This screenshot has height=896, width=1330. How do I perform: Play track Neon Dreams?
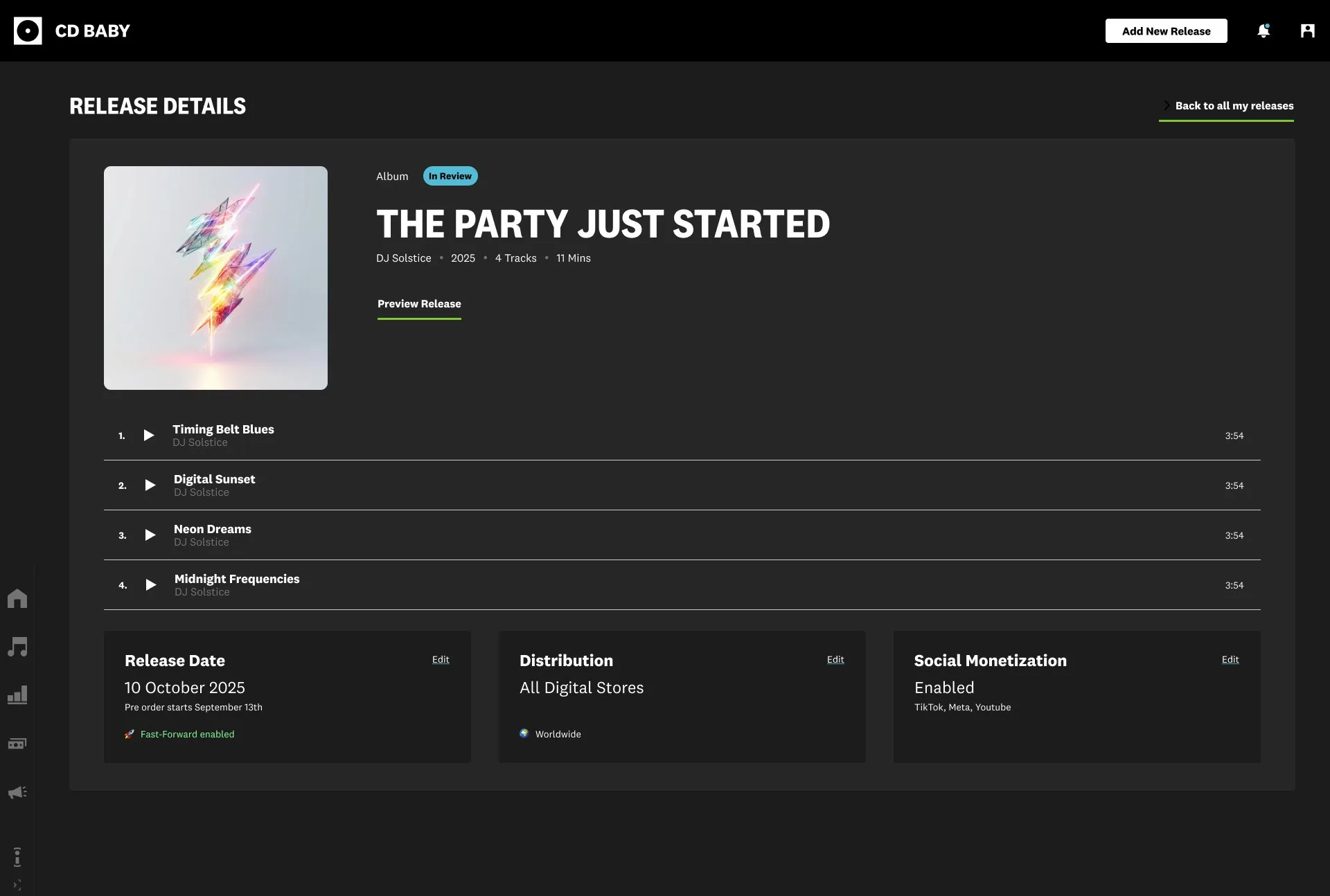(x=150, y=535)
